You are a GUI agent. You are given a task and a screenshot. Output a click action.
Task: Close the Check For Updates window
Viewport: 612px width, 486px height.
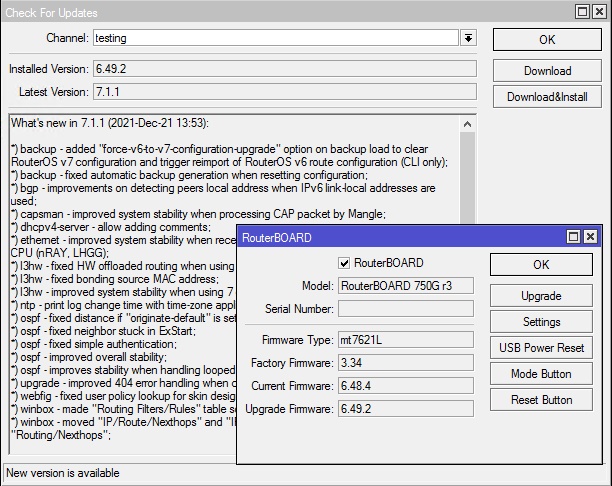coord(599,12)
